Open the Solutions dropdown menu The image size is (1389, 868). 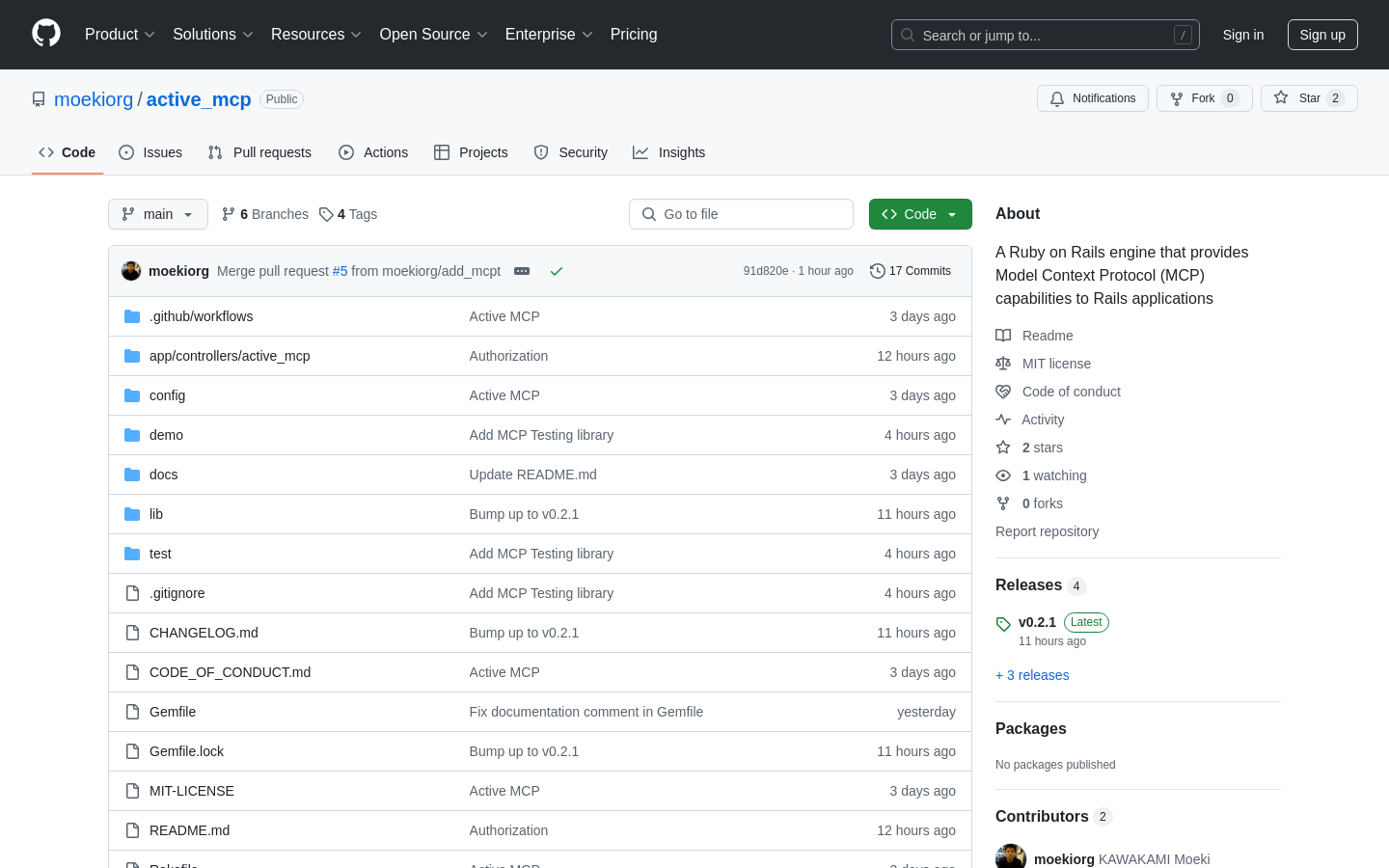pos(213,35)
